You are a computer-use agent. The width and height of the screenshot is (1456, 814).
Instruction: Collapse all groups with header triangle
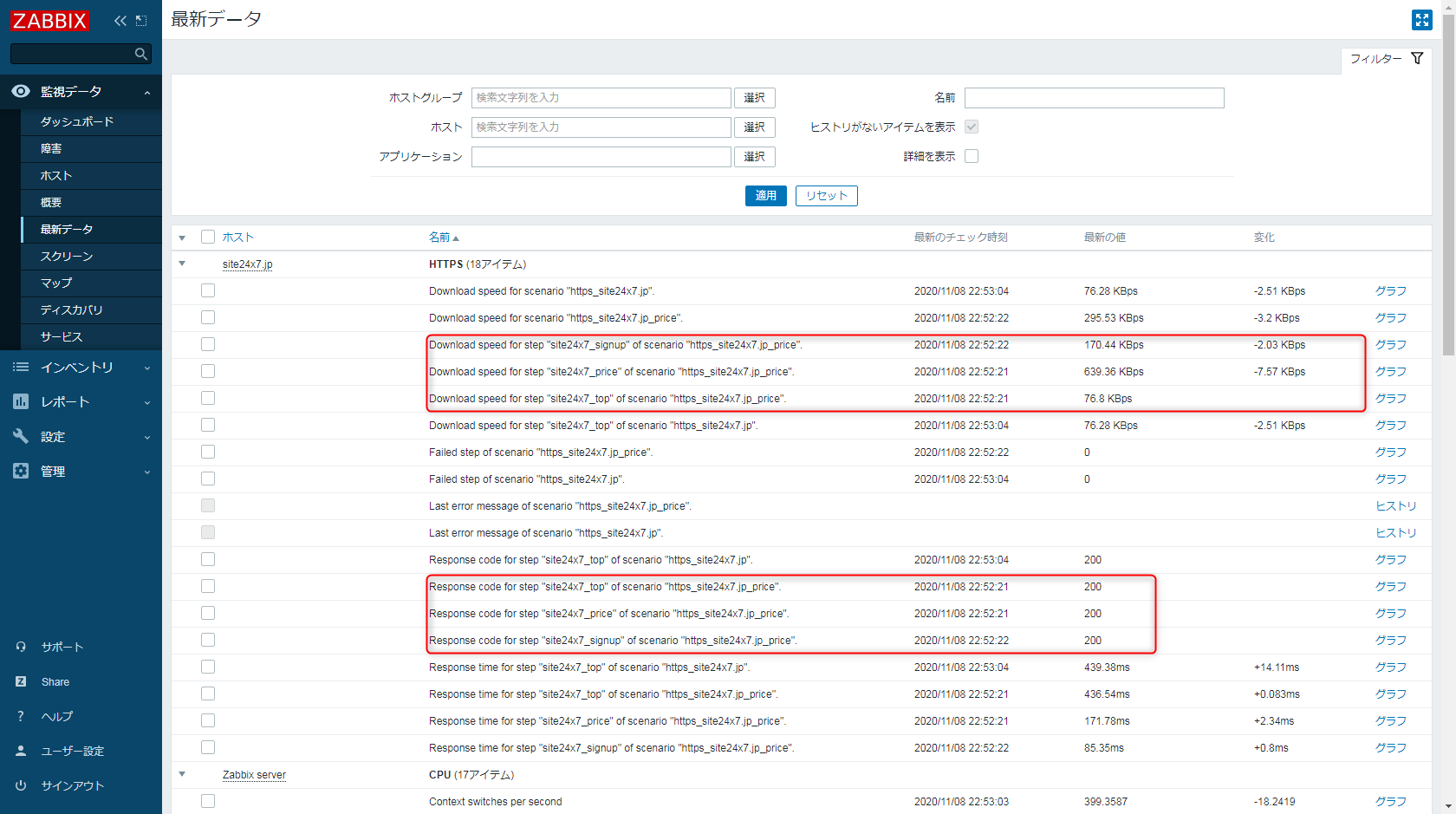182,238
